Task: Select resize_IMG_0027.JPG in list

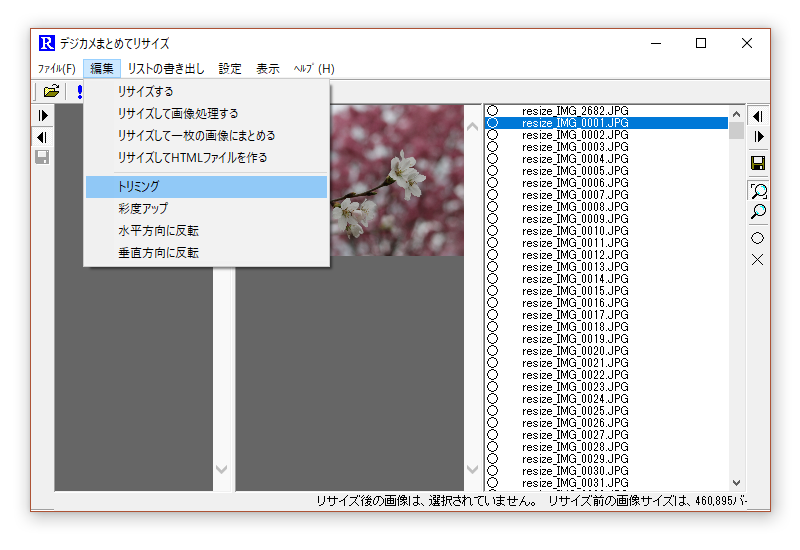Action: (575, 435)
